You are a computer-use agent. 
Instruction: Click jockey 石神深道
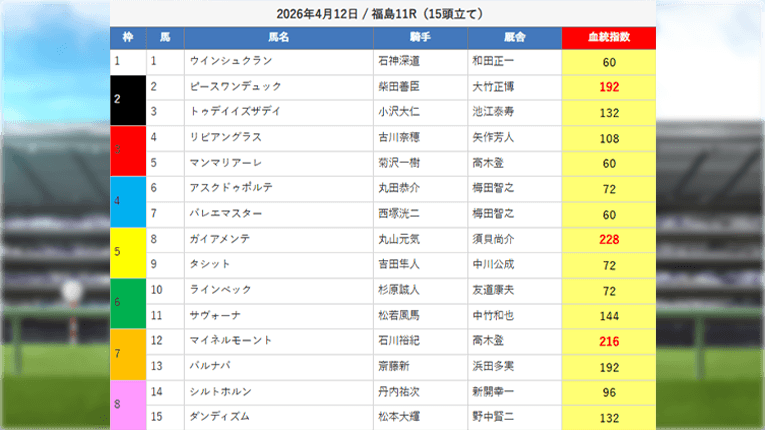pyautogui.click(x=399, y=61)
